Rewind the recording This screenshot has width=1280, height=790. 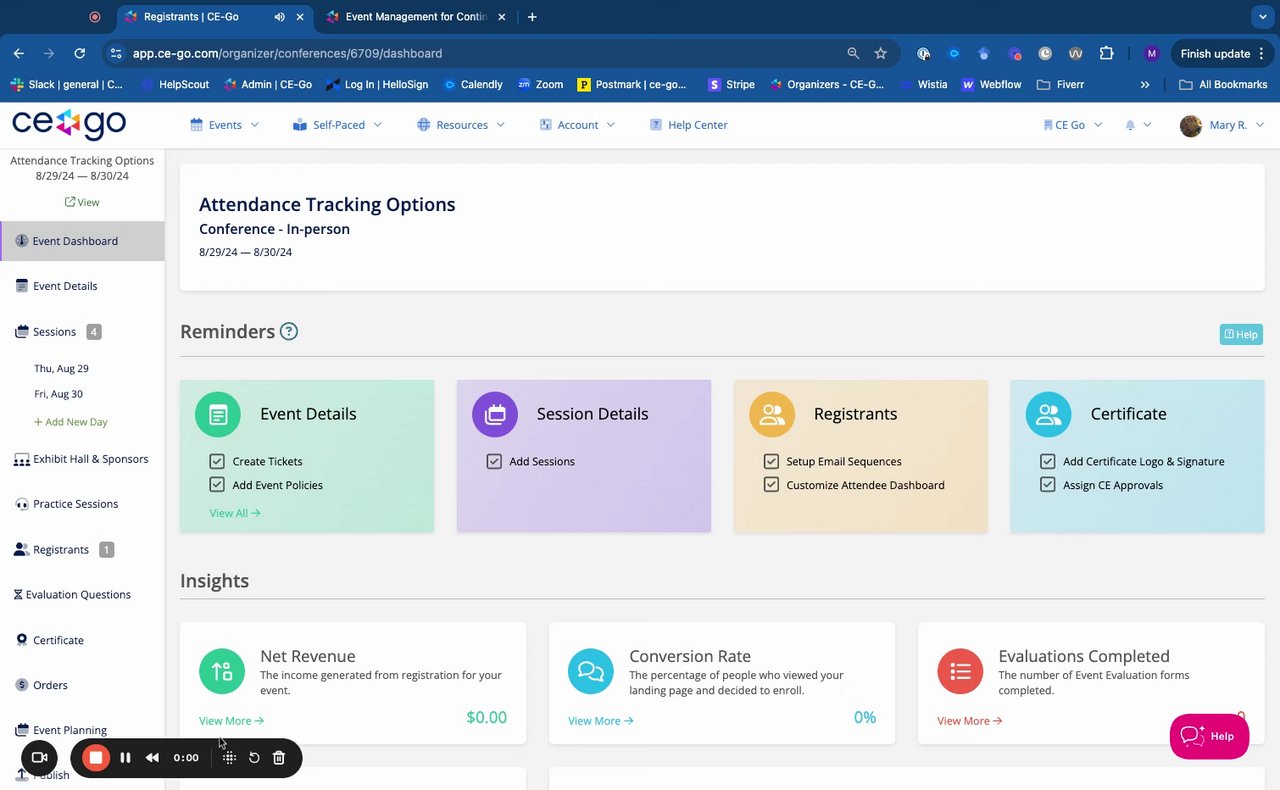point(152,758)
